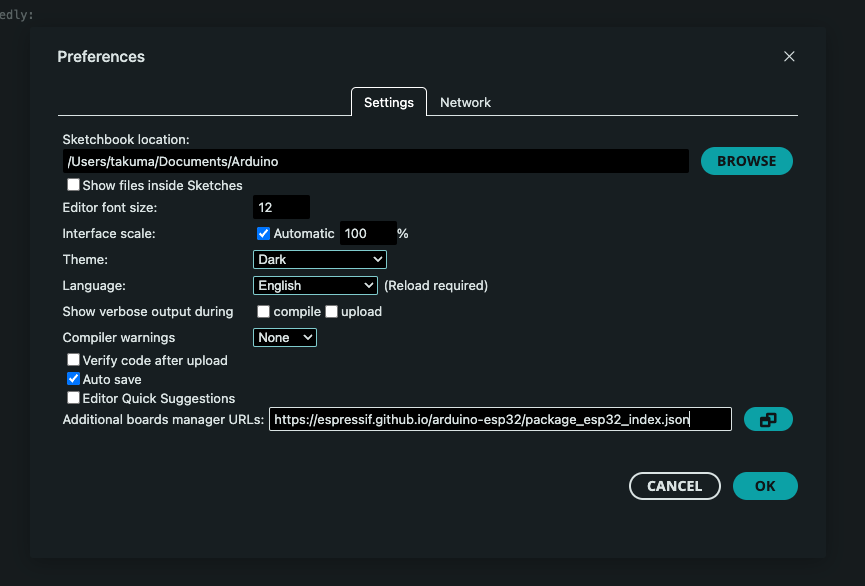Click the Additional boards manager URLs label
Image resolution: width=865 pixels, height=586 pixels.
pyautogui.click(x=163, y=419)
